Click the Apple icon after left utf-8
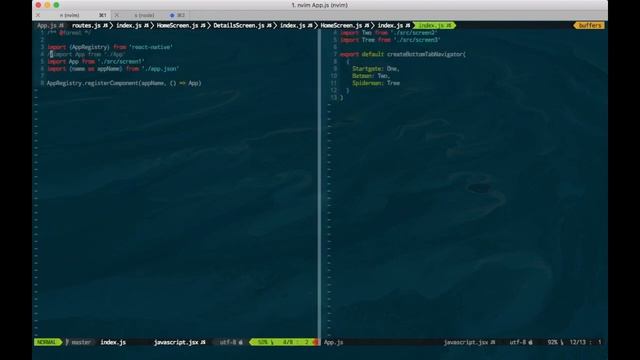The image size is (640, 360). coord(241,342)
